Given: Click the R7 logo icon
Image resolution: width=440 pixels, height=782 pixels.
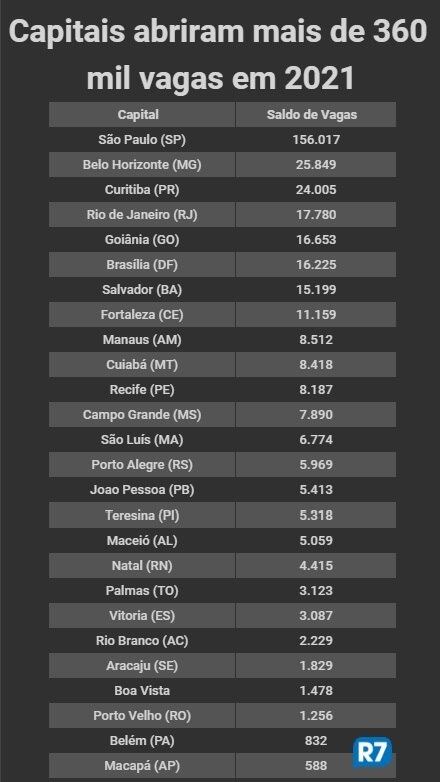Looking at the screenshot, I should [372, 752].
